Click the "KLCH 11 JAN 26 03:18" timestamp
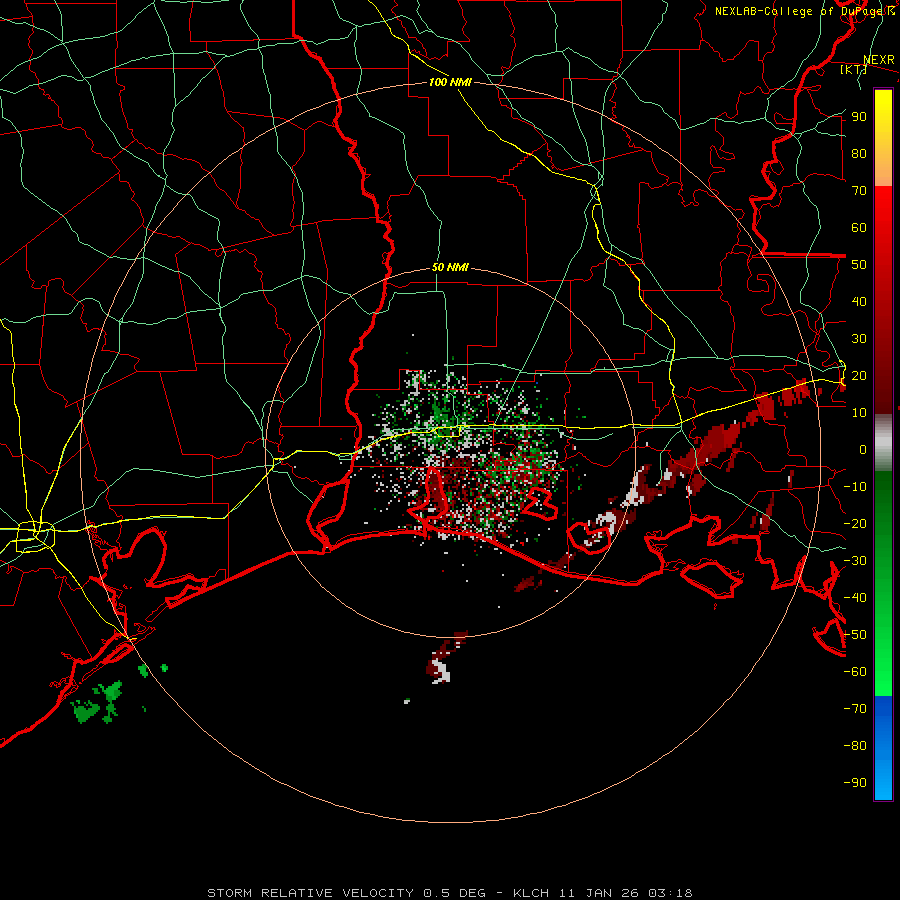This screenshot has height=900, width=900. (603, 893)
